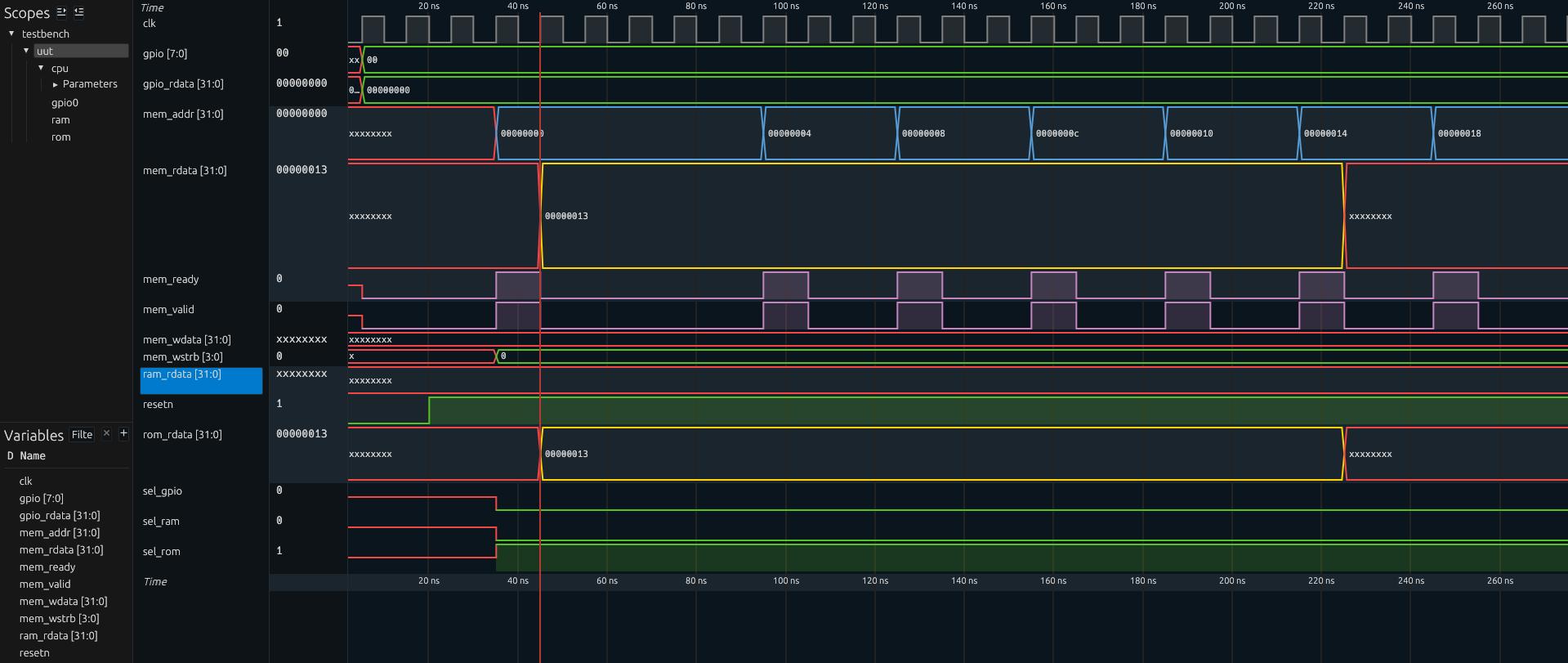Click the variable filter input field
1568x663 pixels.
(82, 434)
